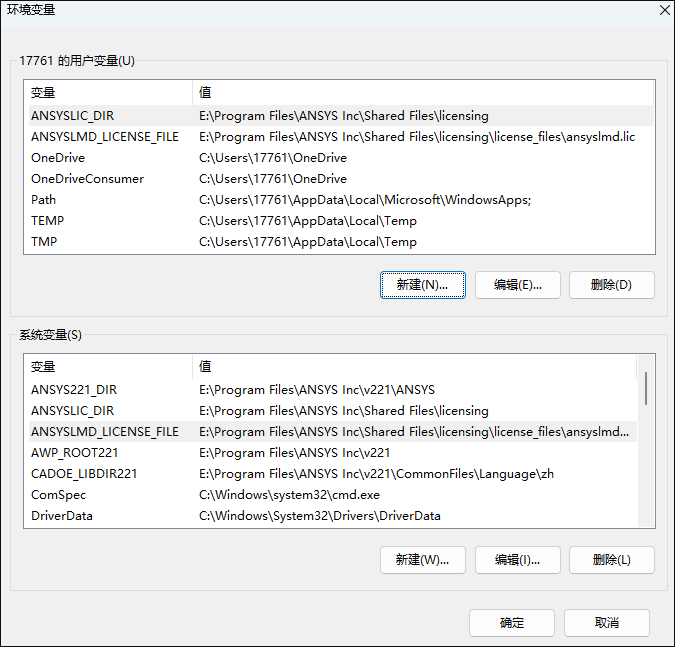Image resolution: width=675 pixels, height=647 pixels.
Task: Select the DriverData system variable
Action: point(332,516)
